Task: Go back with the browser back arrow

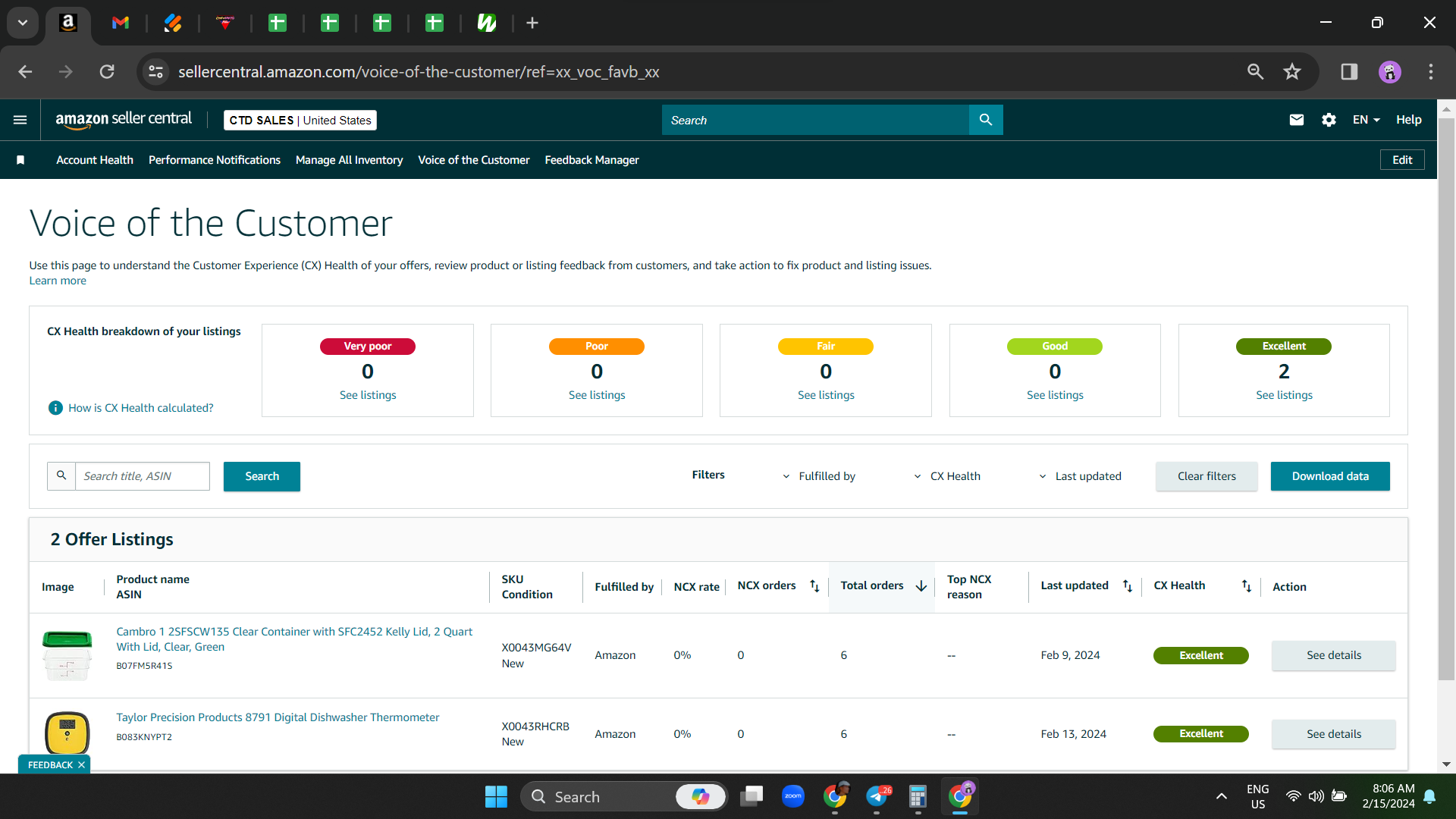Action: coord(25,72)
